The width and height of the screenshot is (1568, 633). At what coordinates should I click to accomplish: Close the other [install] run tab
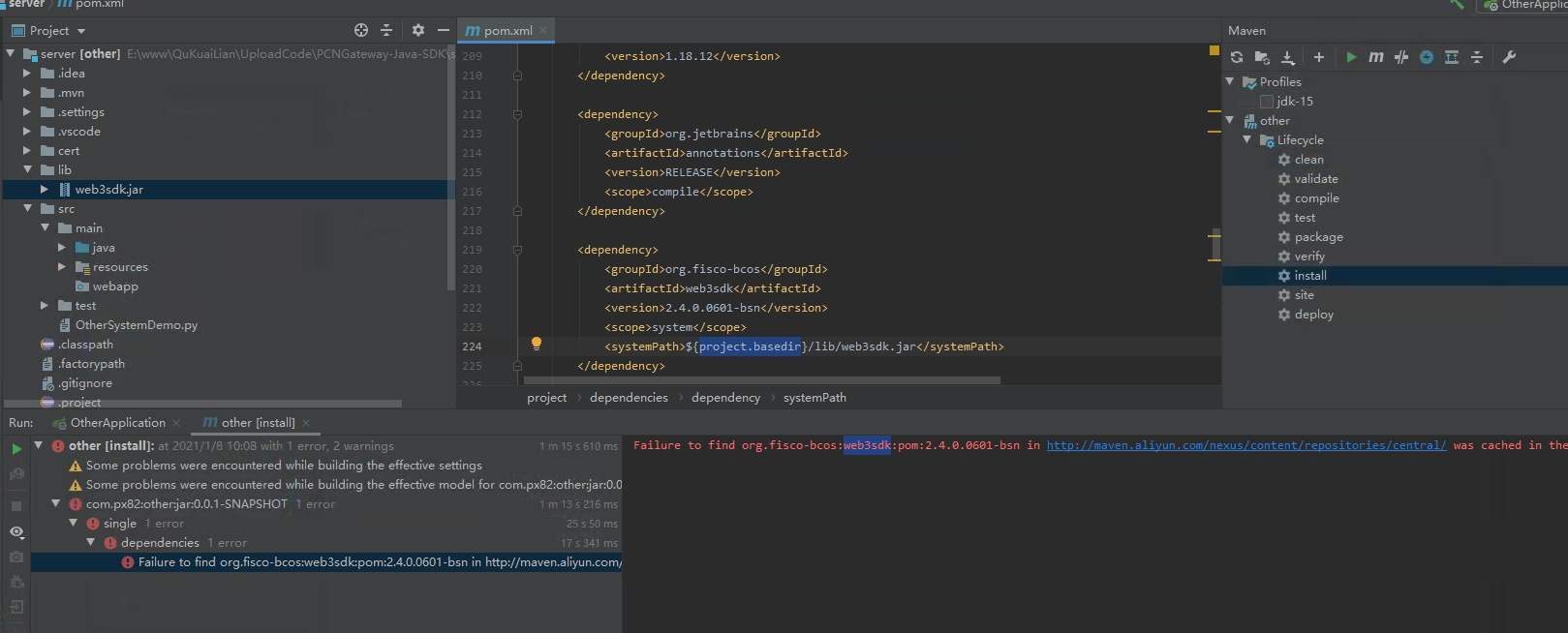[x=306, y=423]
